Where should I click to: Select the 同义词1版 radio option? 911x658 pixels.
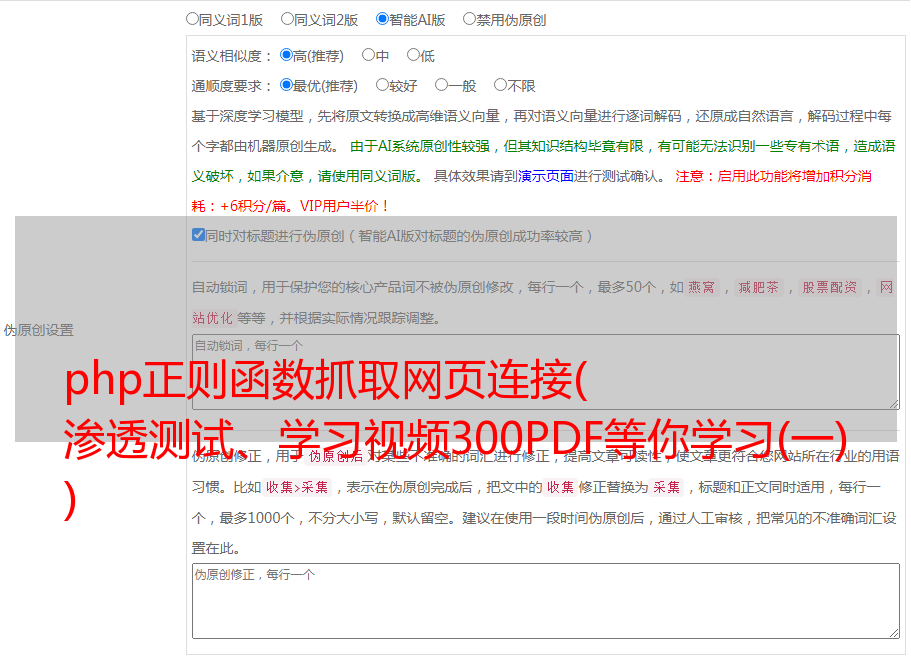click(x=192, y=19)
